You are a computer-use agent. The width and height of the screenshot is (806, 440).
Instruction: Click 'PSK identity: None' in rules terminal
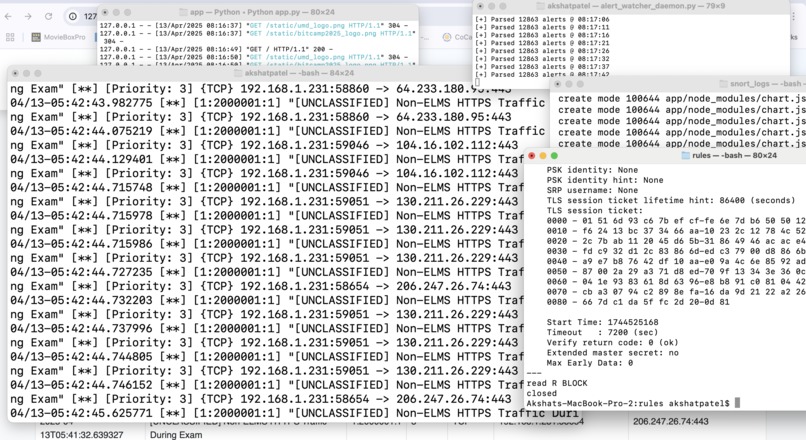tap(592, 170)
